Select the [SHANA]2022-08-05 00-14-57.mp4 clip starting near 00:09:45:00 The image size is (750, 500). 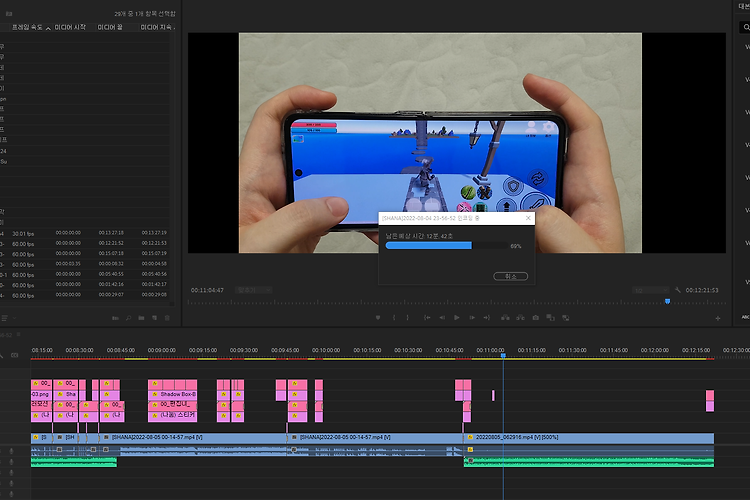point(375,437)
